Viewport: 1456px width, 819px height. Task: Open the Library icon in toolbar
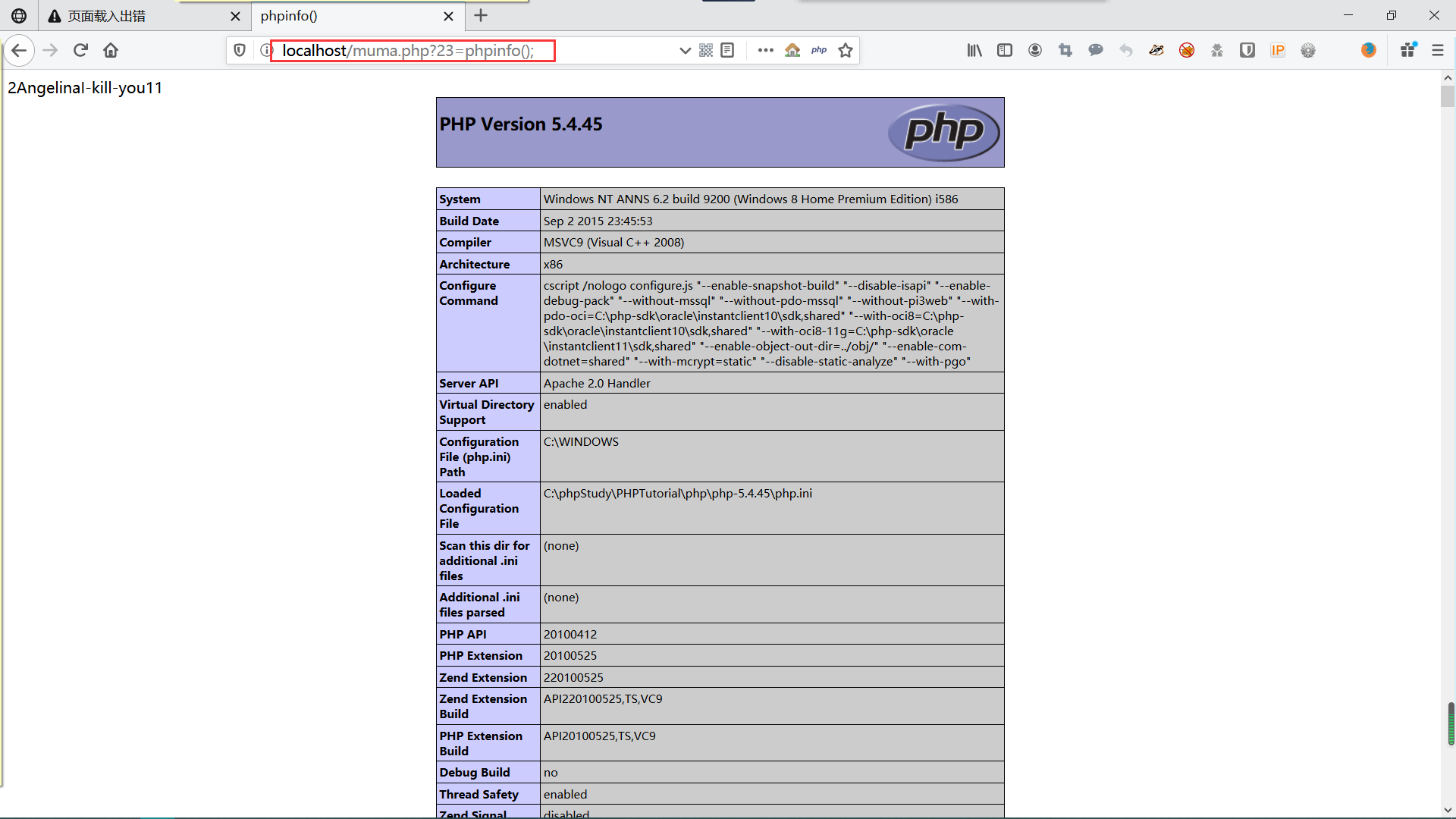pyautogui.click(x=974, y=50)
